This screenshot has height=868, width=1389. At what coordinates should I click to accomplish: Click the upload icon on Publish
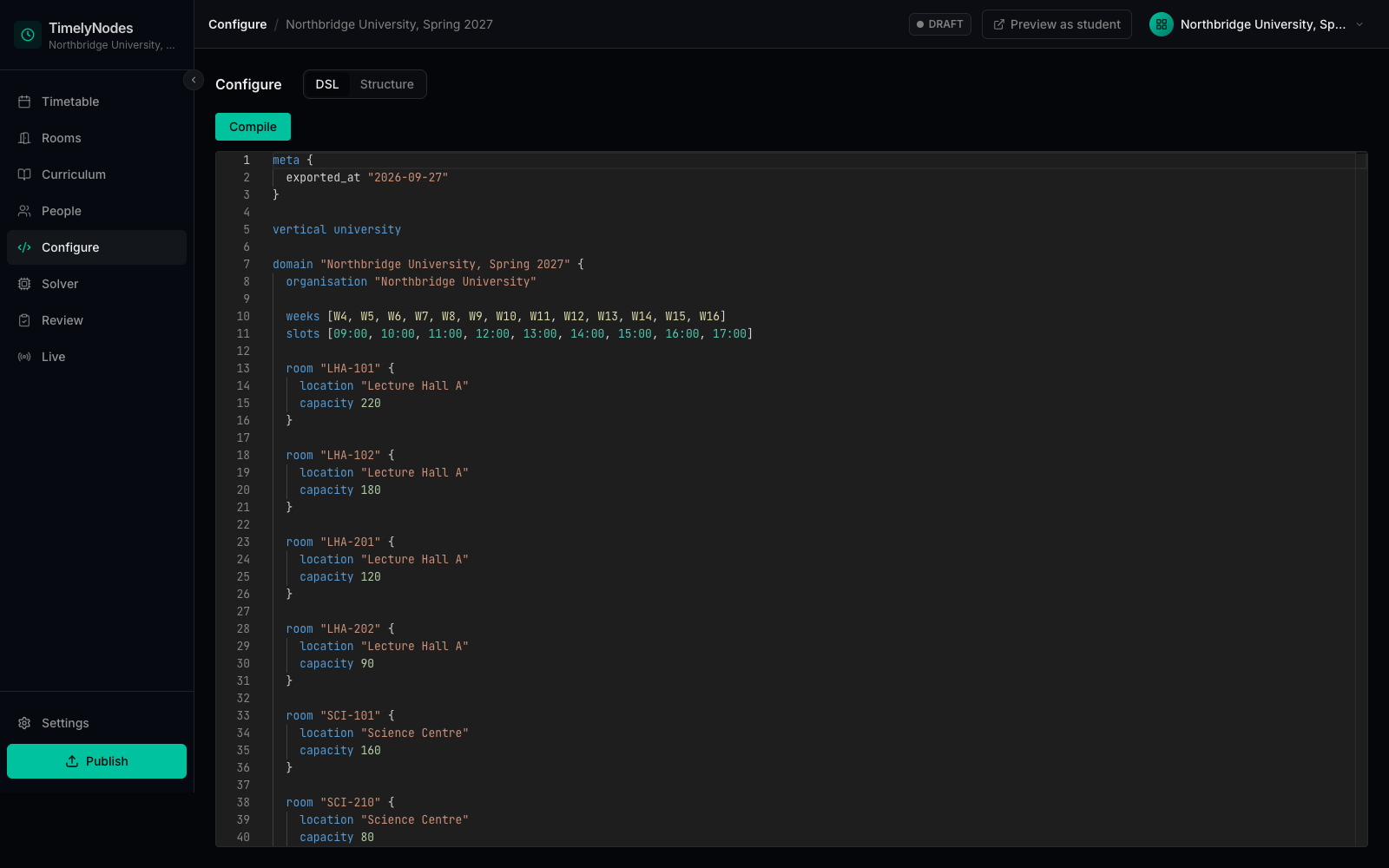click(72, 761)
